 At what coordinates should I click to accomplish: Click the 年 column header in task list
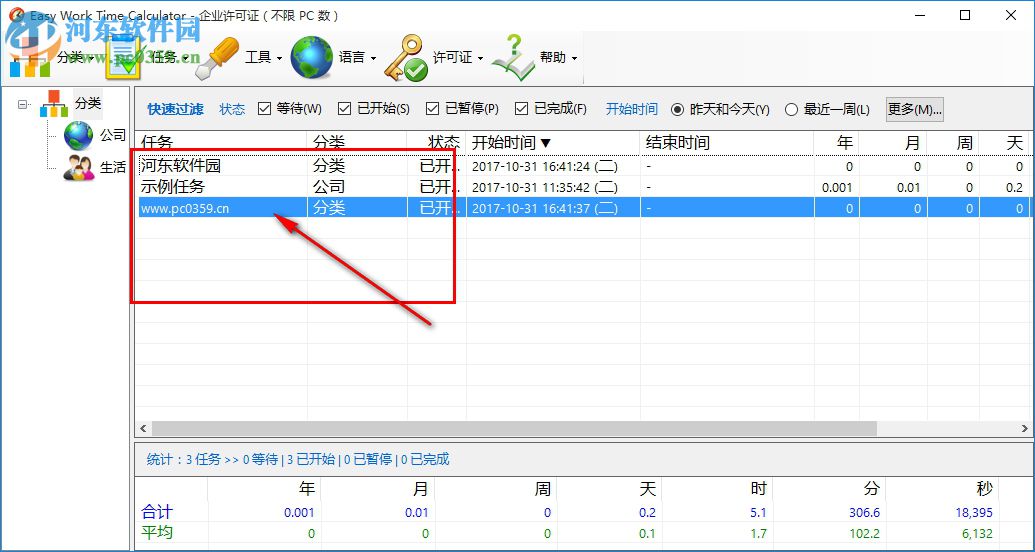pos(836,143)
